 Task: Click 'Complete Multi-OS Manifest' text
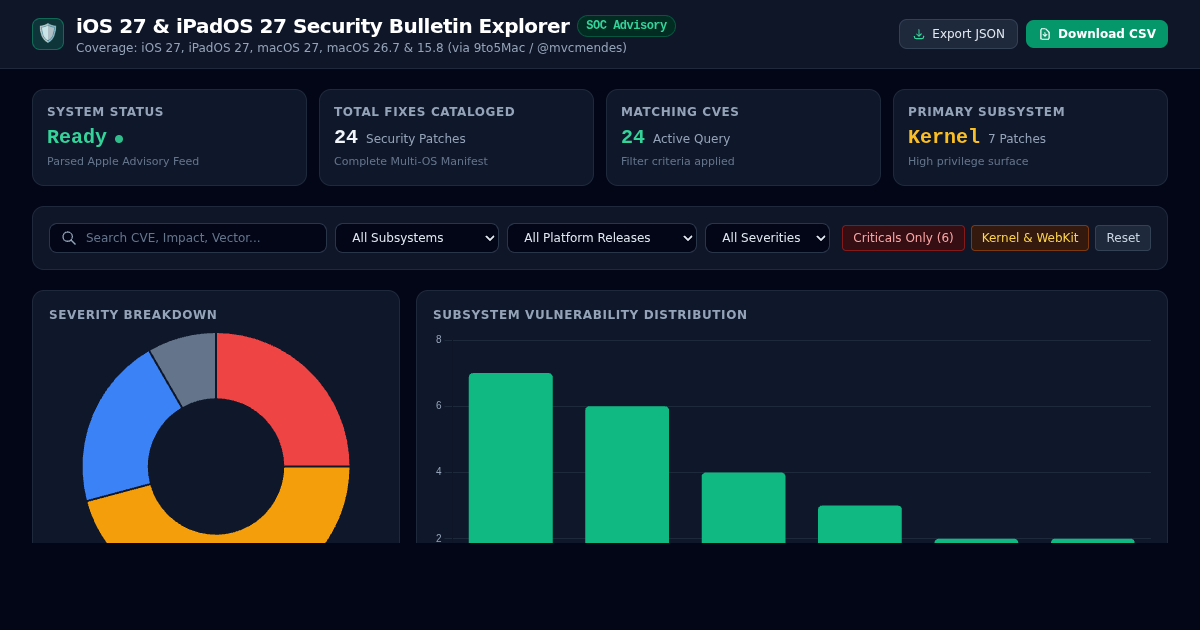411,161
